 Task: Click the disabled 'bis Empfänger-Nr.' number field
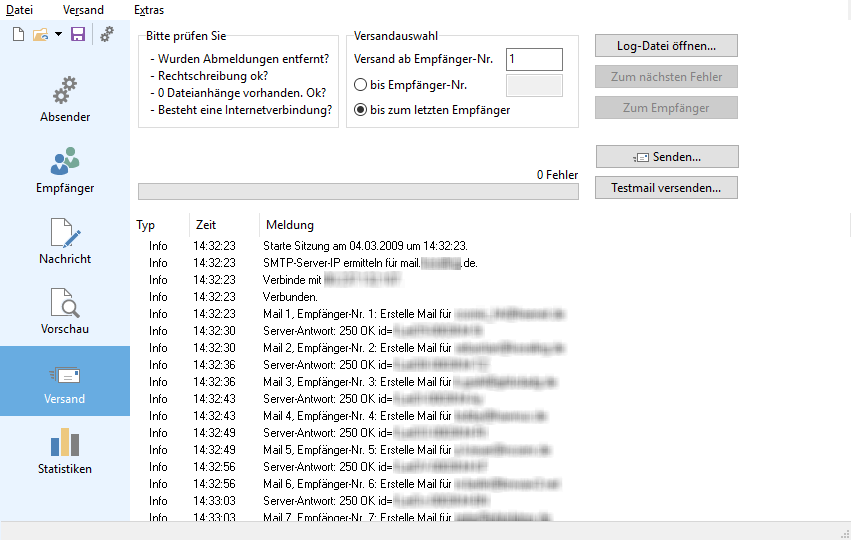pyautogui.click(x=534, y=85)
